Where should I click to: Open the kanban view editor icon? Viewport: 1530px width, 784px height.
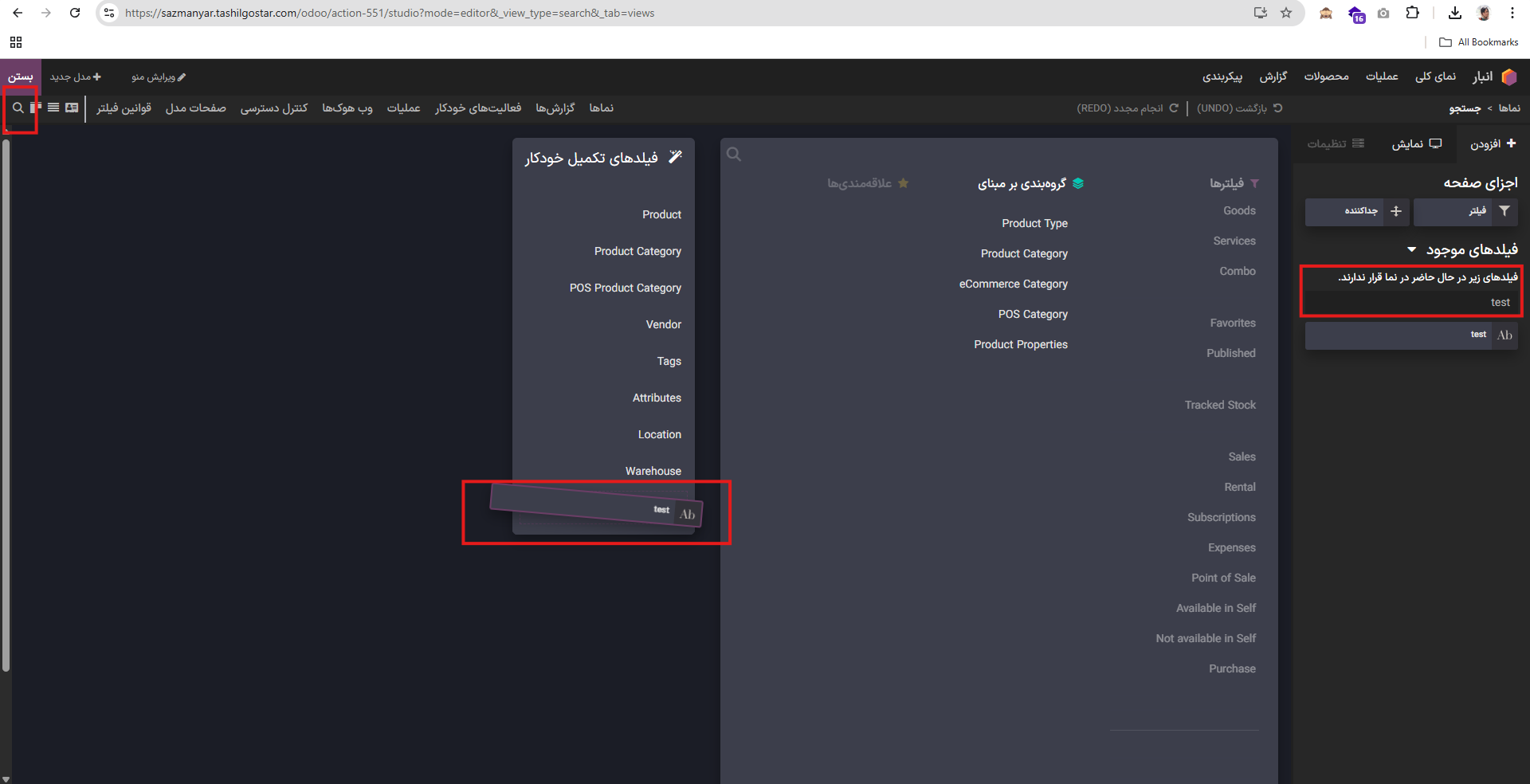[35, 108]
